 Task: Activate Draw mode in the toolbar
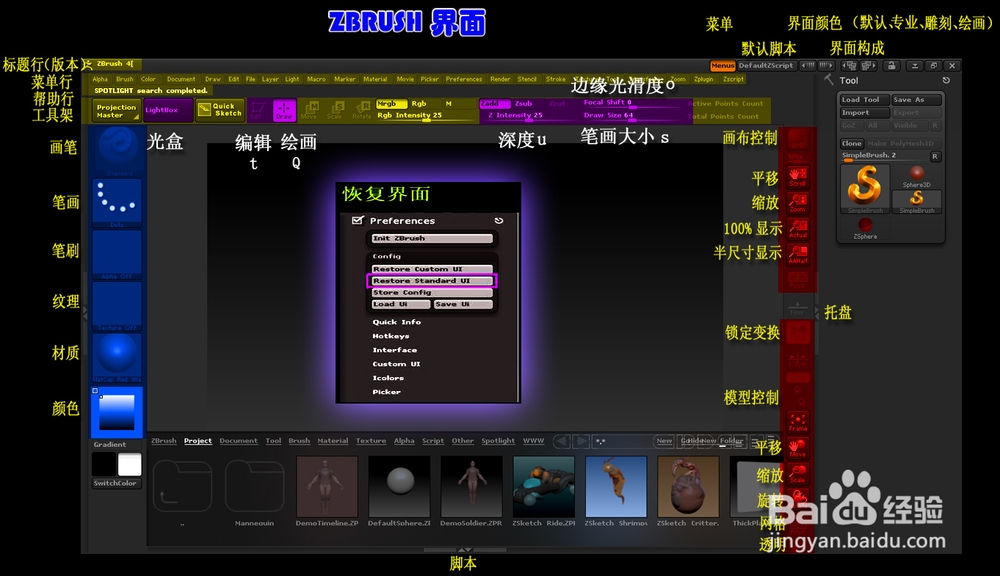tap(284, 110)
